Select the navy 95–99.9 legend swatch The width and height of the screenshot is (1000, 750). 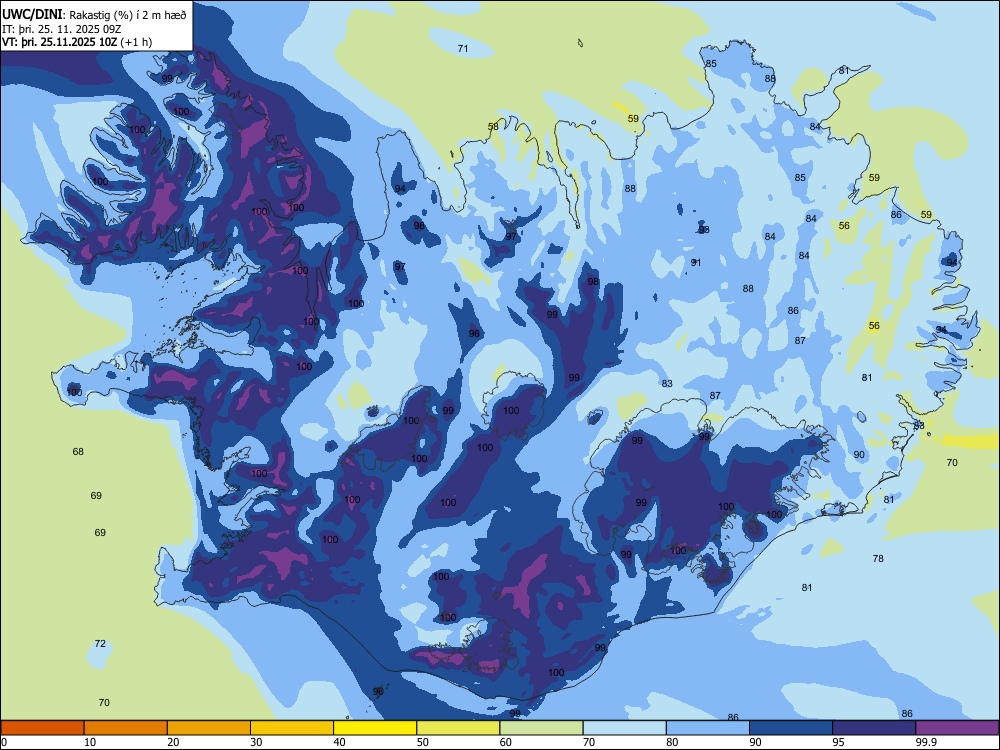click(x=874, y=728)
